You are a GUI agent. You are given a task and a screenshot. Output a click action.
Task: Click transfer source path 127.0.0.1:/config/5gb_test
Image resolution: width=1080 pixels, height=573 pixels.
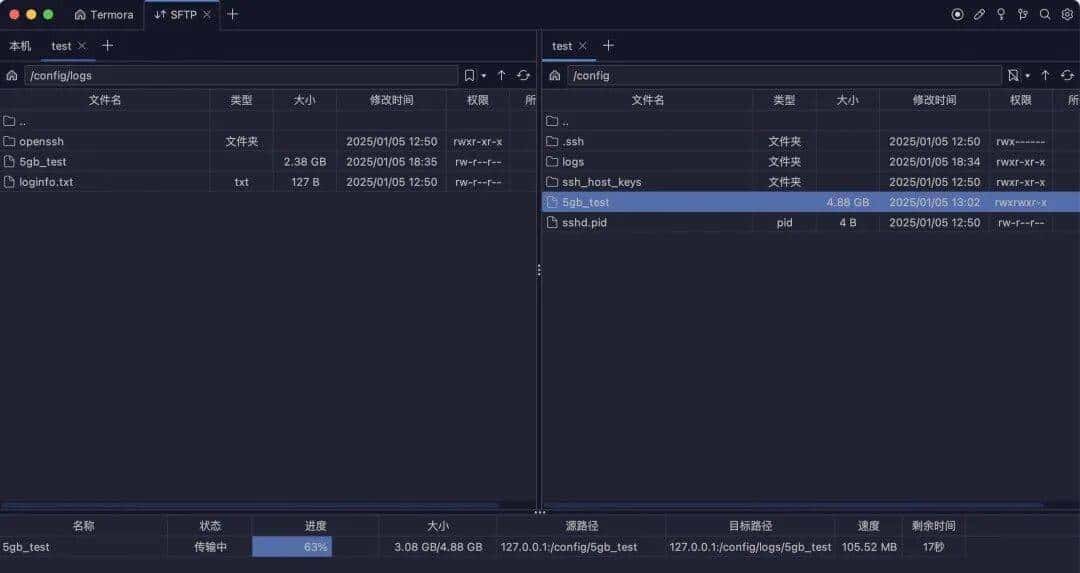tap(569, 547)
